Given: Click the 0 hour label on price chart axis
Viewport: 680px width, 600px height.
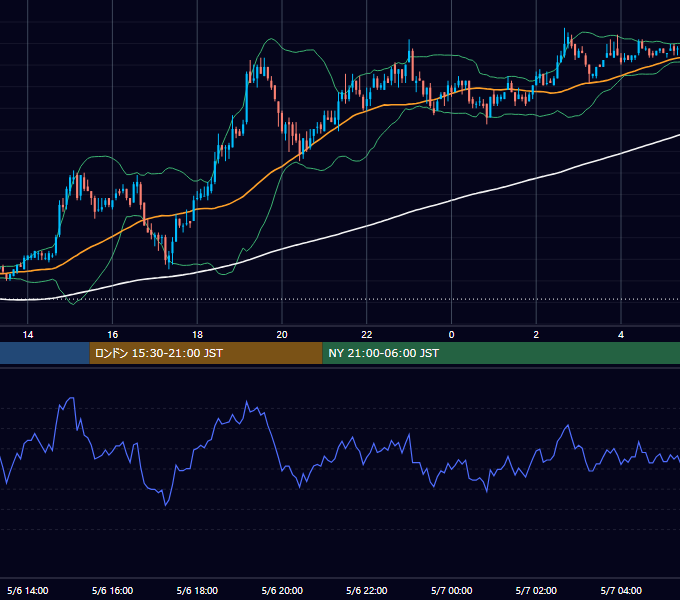Looking at the screenshot, I should (x=451, y=335).
